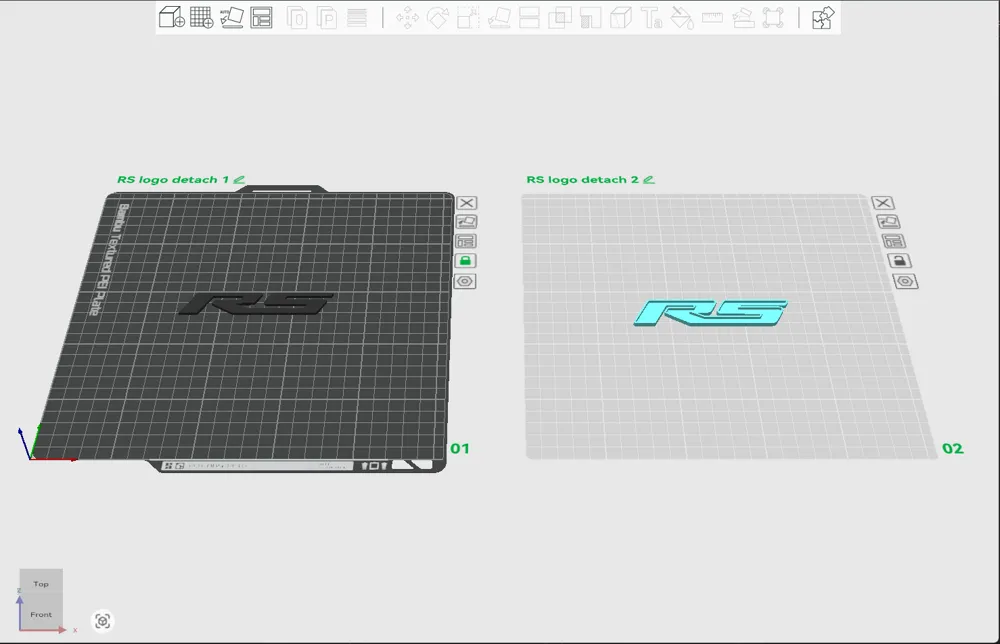Select the Seam painting cube tool
The image size is (1000, 644).
pos(621,18)
